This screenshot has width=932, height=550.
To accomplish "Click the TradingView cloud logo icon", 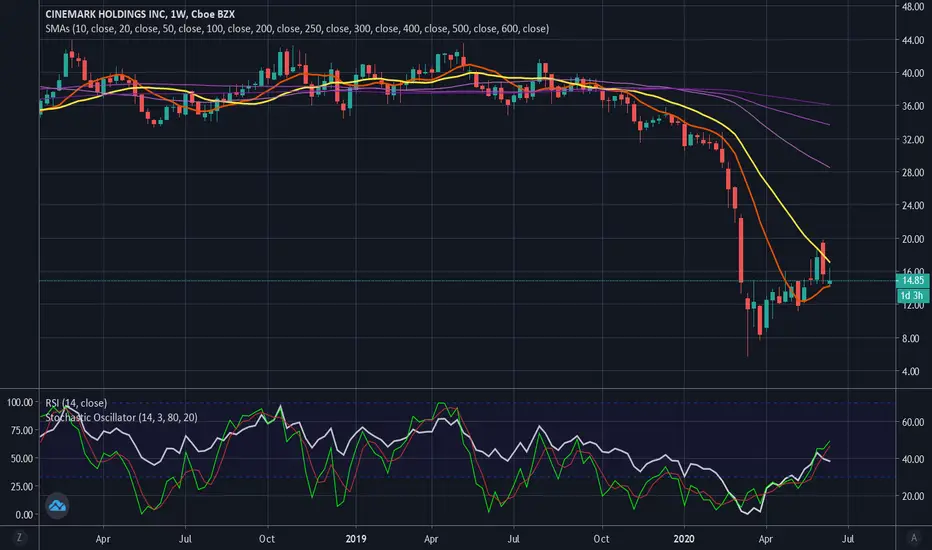I will [x=57, y=506].
